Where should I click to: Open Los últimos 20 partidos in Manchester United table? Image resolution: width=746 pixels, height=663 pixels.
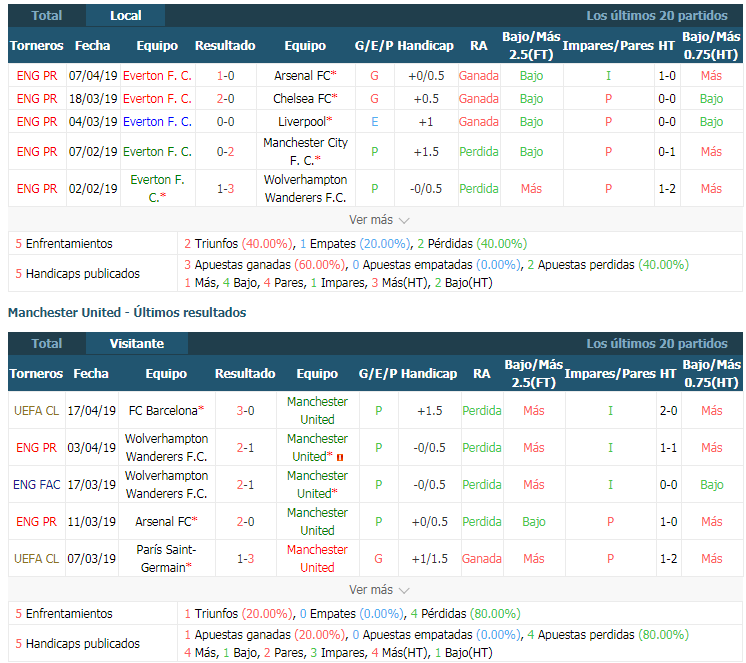(x=657, y=343)
